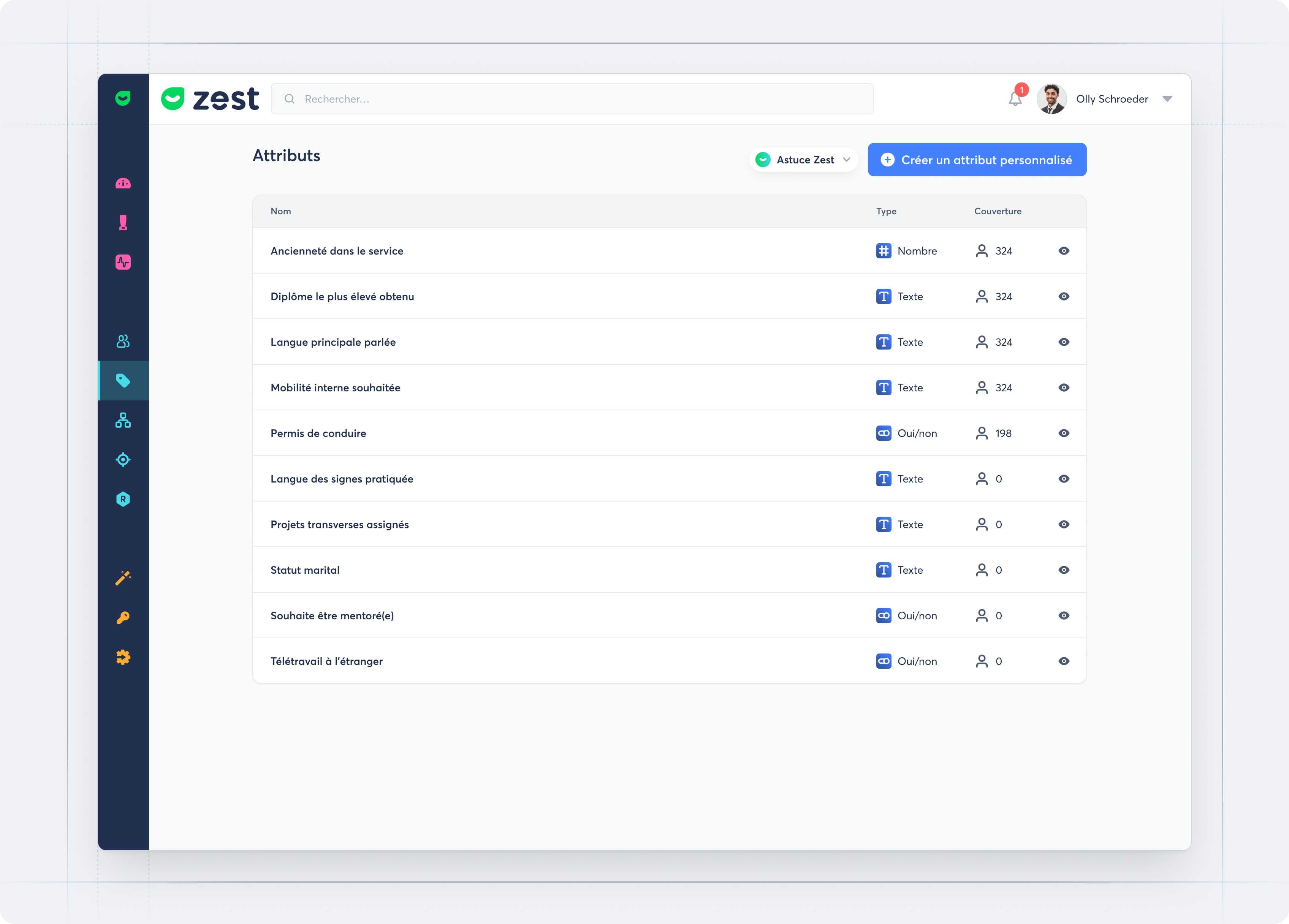This screenshot has width=1289, height=924.
Task: Click the Couverture column header
Action: 998,211
